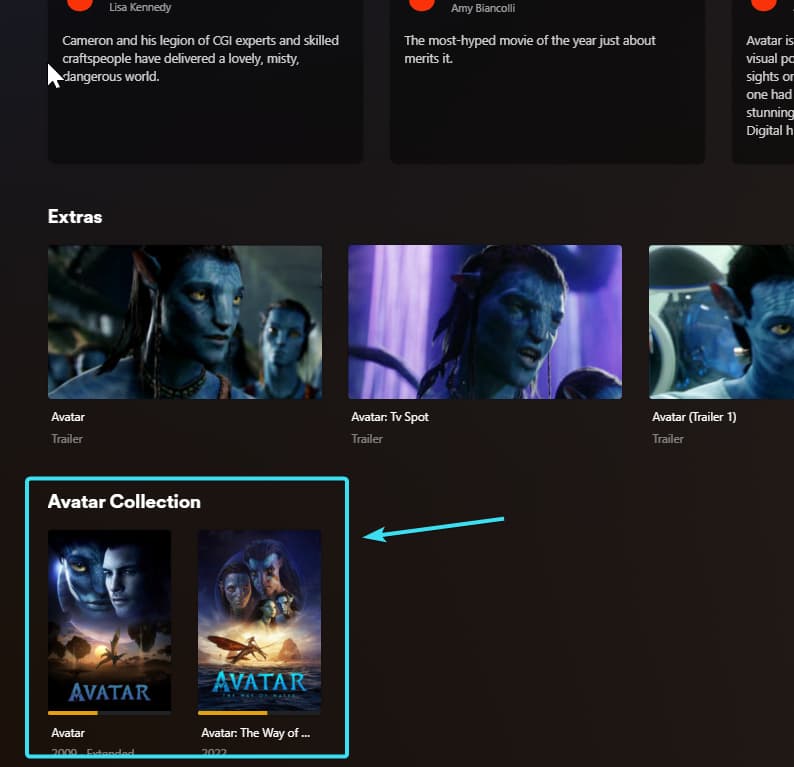Play the Avatar: Tv Spot thumbnail
The height and width of the screenshot is (767, 794).
coord(485,322)
